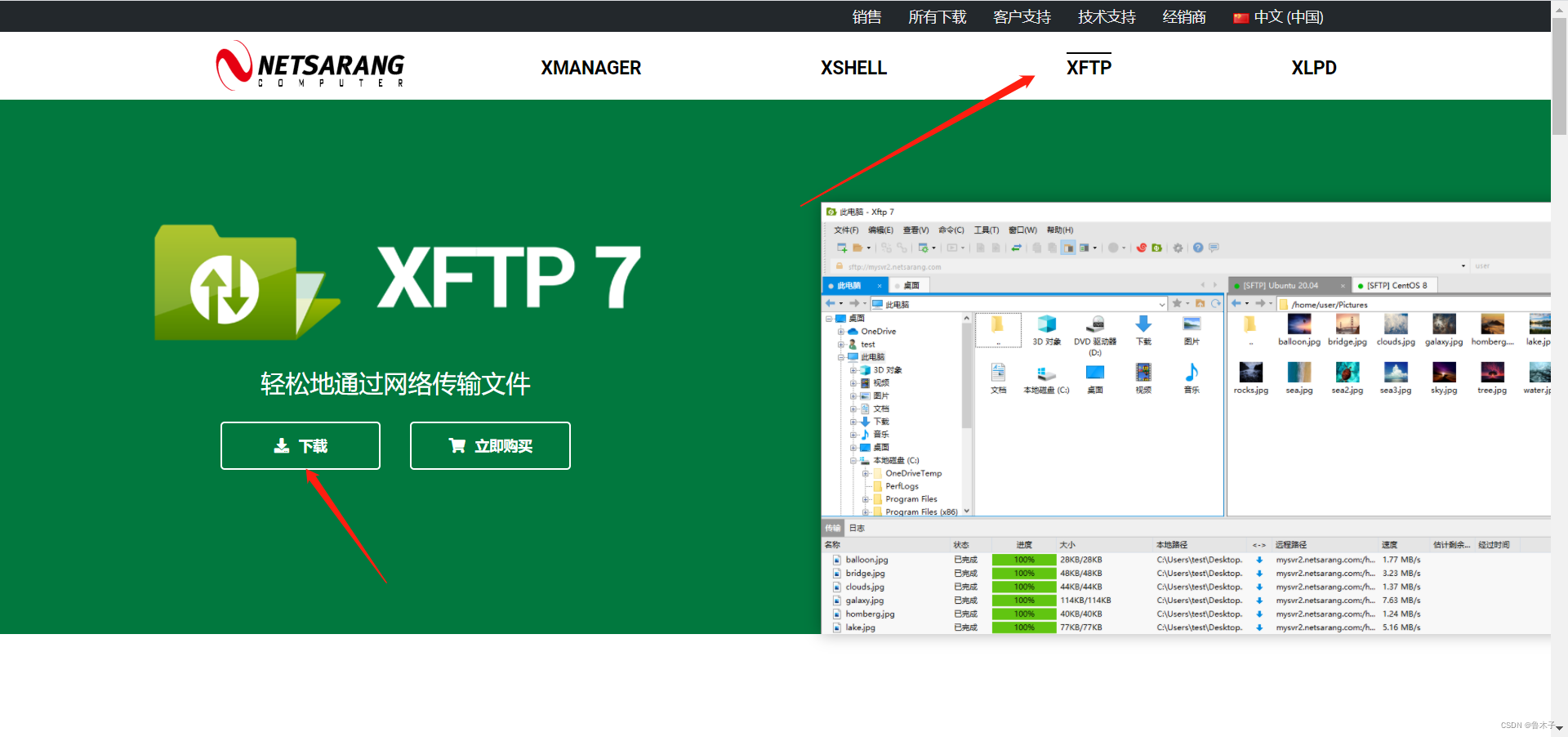
Task: Select the XFTP navigation item
Action: [x=1089, y=68]
